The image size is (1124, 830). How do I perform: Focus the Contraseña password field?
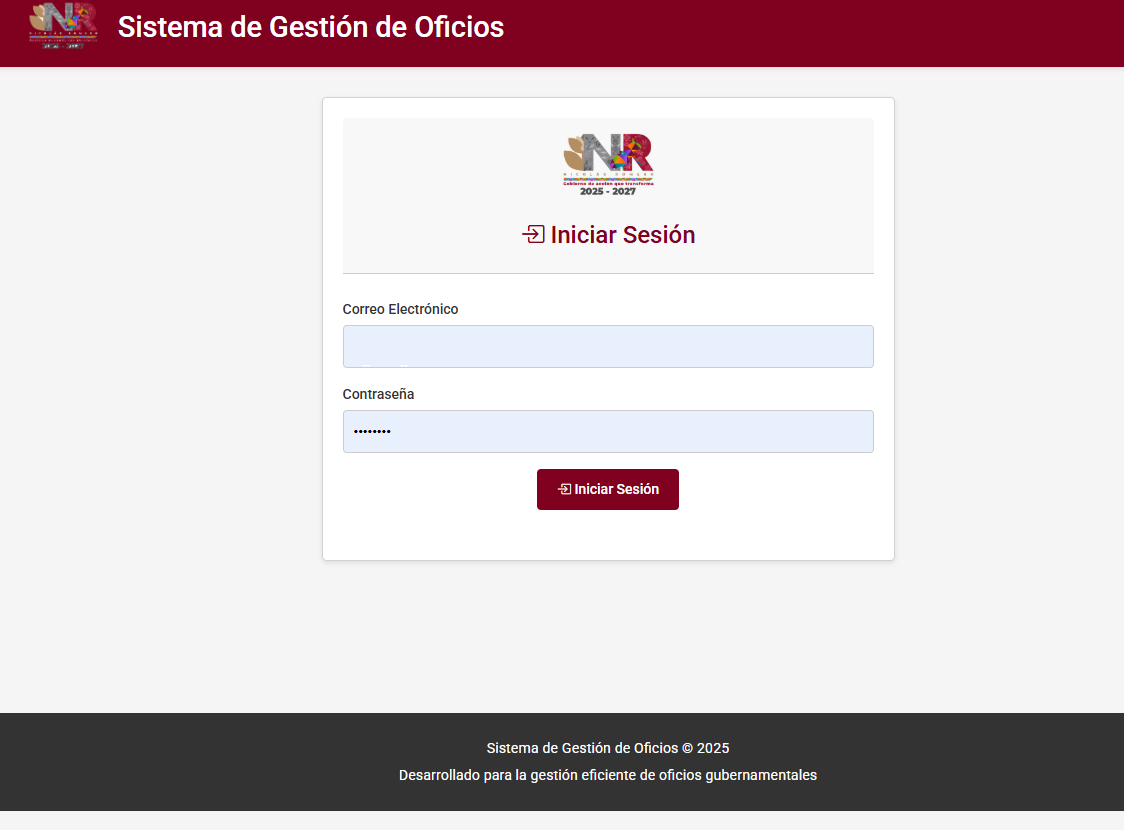coord(608,431)
